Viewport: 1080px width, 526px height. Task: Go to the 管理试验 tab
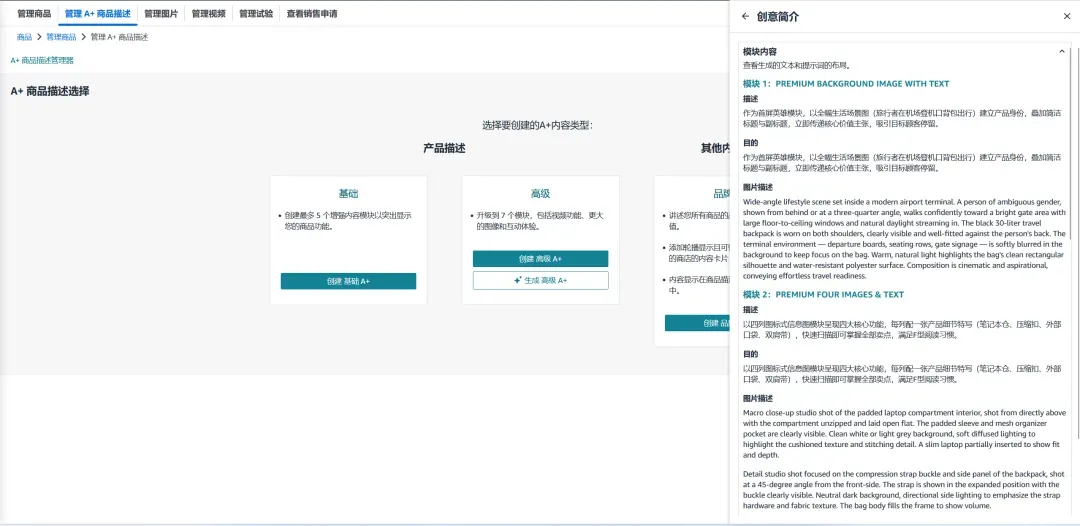click(x=256, y=13)
